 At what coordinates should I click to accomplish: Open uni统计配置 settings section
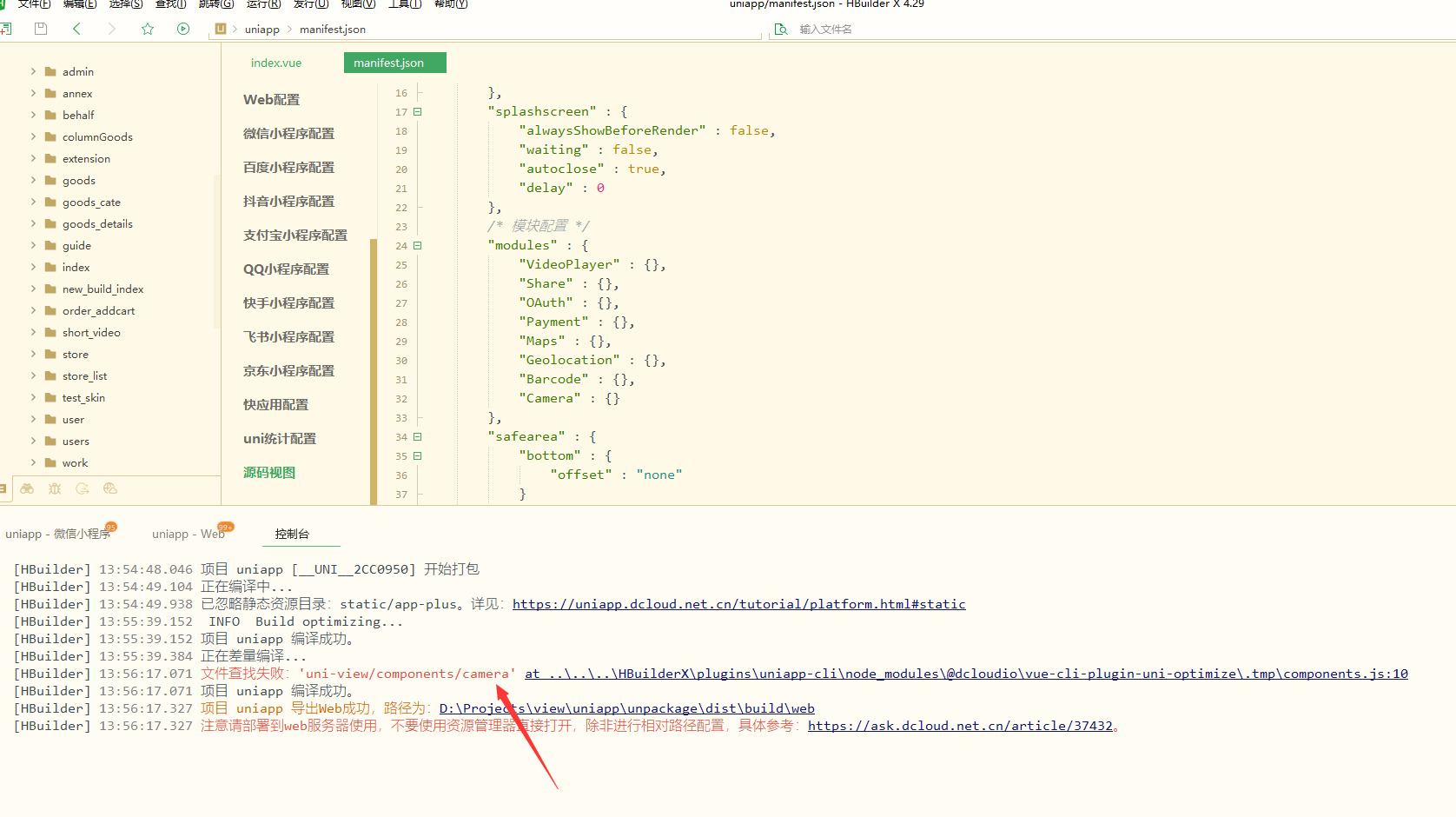[280, 438]
